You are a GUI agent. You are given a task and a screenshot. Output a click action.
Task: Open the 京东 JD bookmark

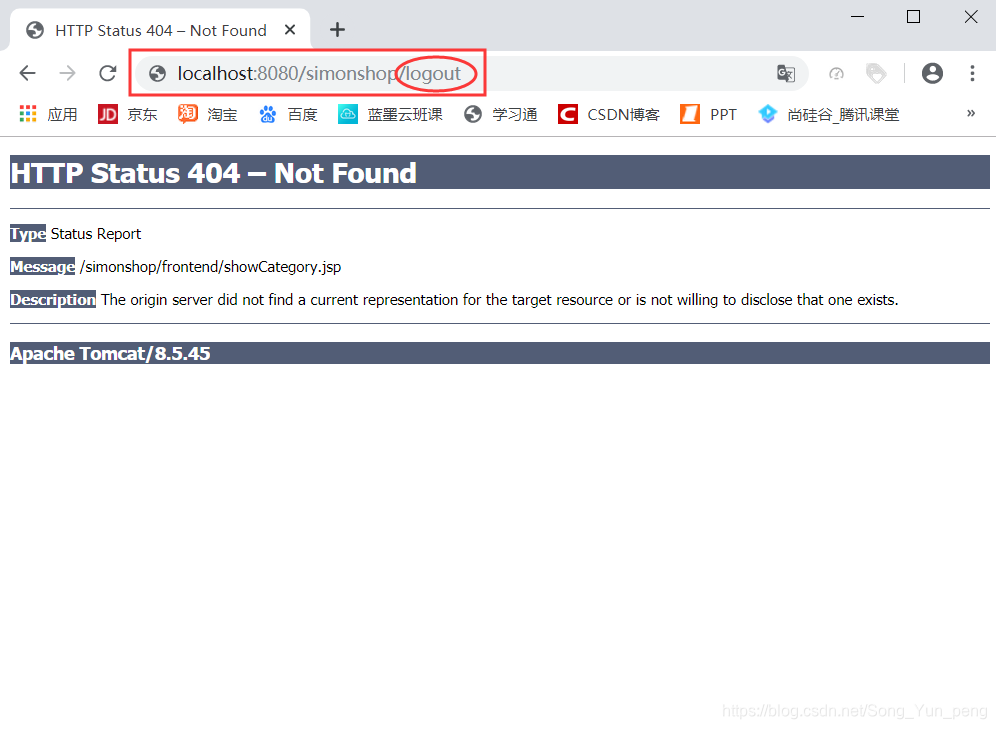[128, 114]
